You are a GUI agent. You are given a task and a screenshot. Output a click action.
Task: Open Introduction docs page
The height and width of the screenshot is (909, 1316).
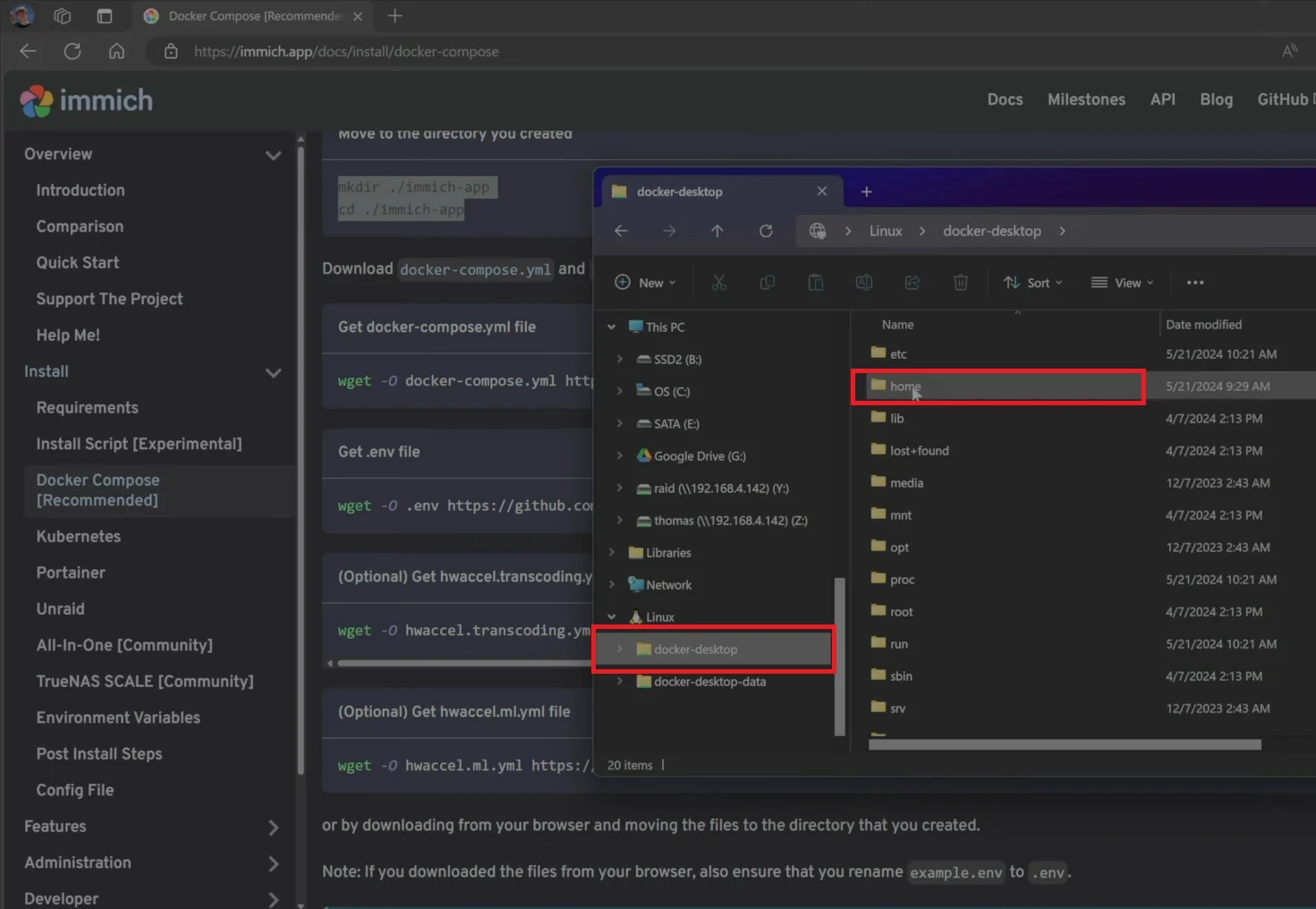pos(81,191)
